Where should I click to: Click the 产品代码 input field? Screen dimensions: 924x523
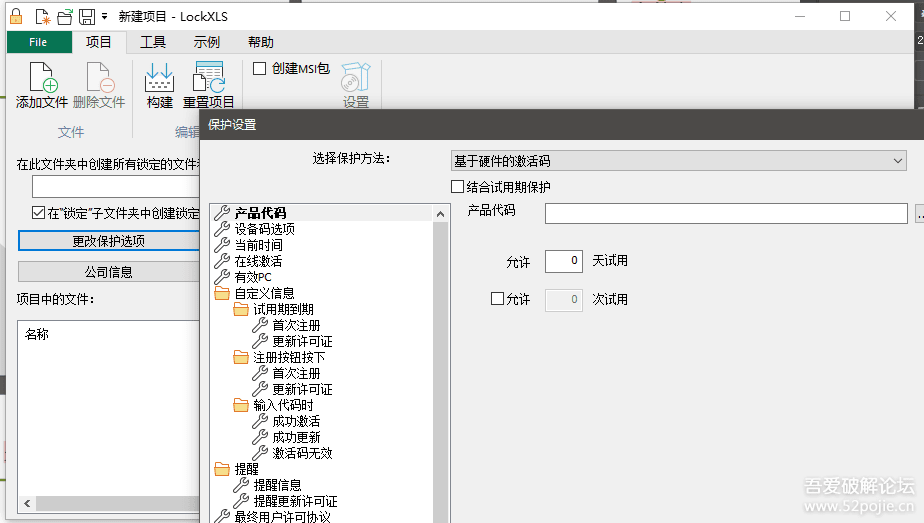[726, 214]
